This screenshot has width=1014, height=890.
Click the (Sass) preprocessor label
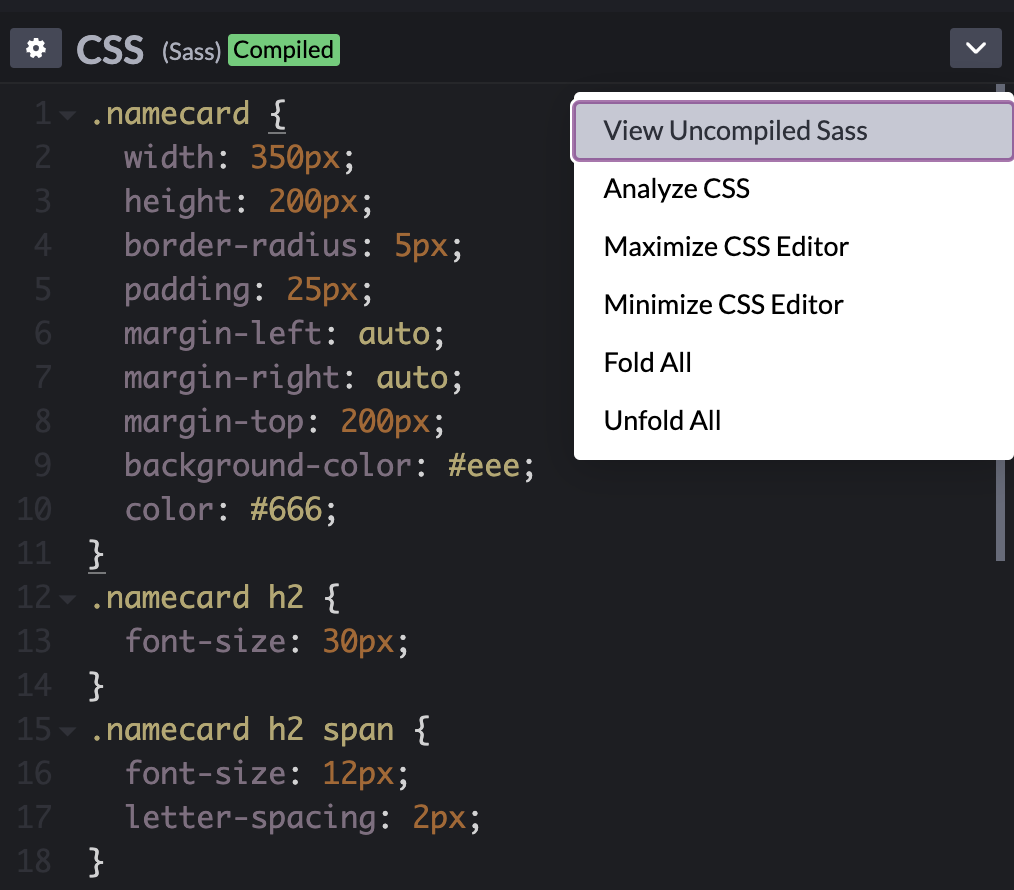click(x=191, y=50)
